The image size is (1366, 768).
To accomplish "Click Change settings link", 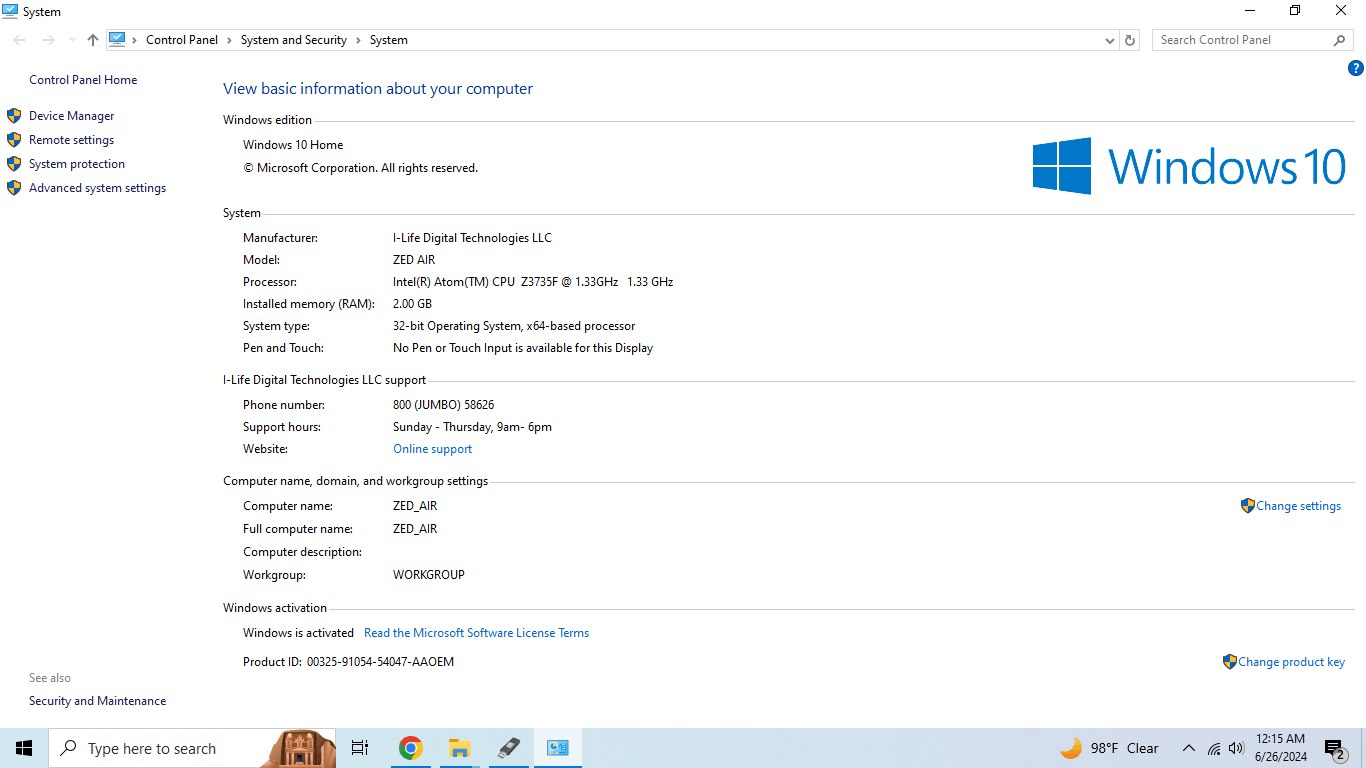I will [1299, 506].
